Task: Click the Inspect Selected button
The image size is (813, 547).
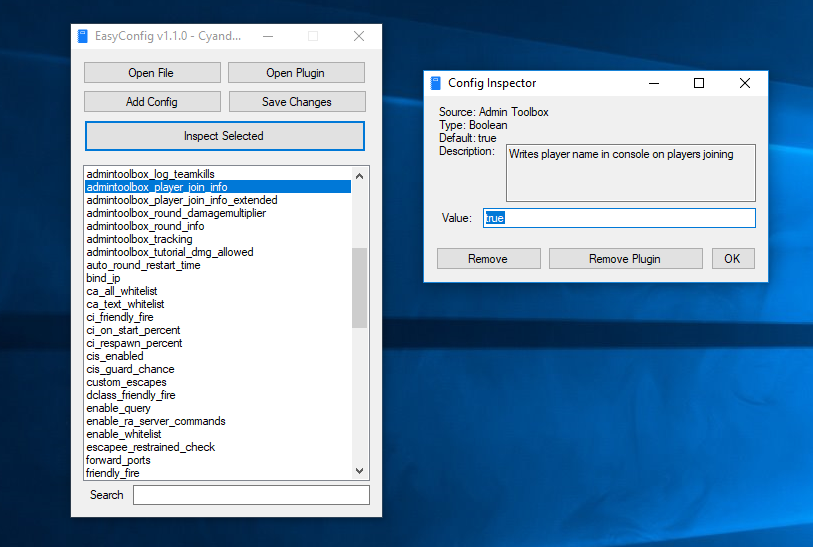Action: (225, 136)
